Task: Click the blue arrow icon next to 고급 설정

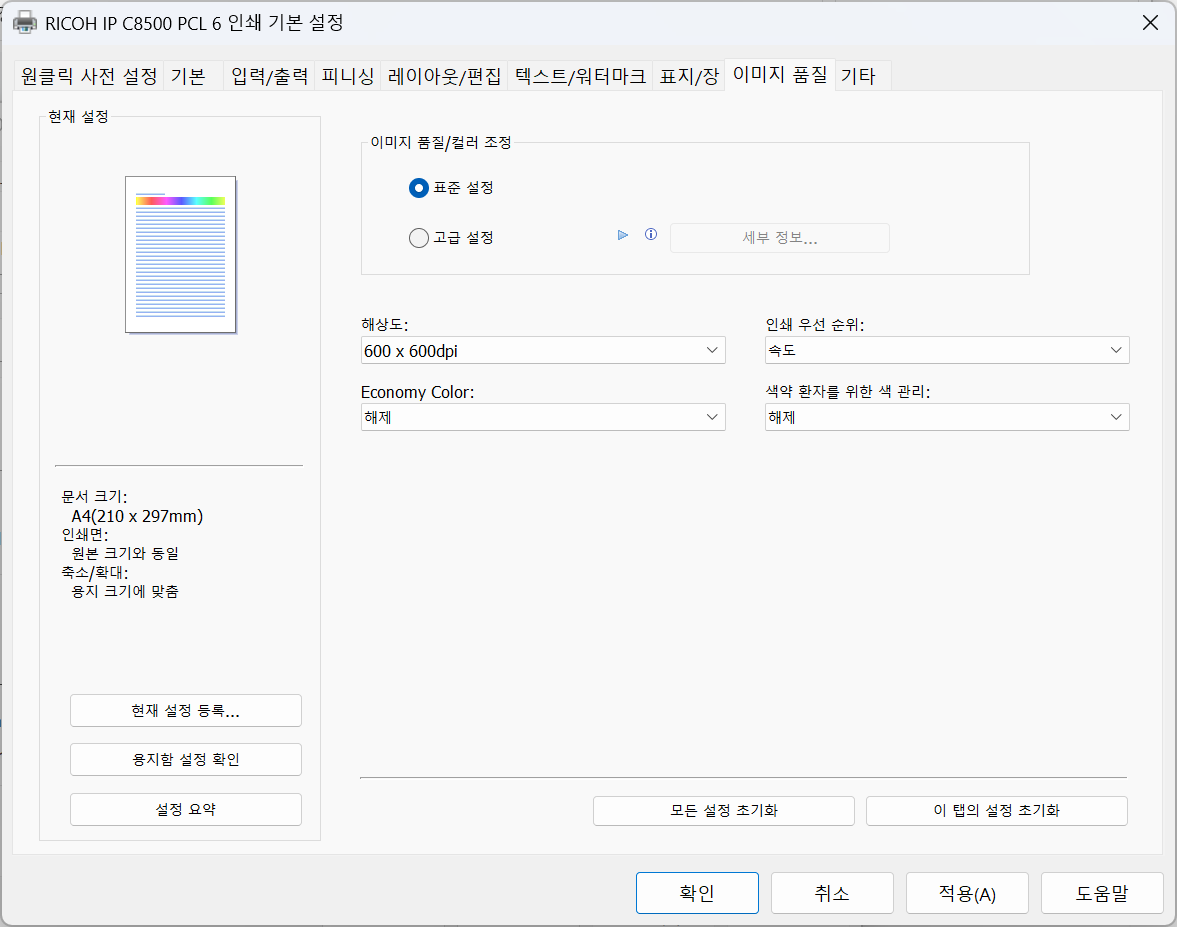Action: (x=623, y=235)
